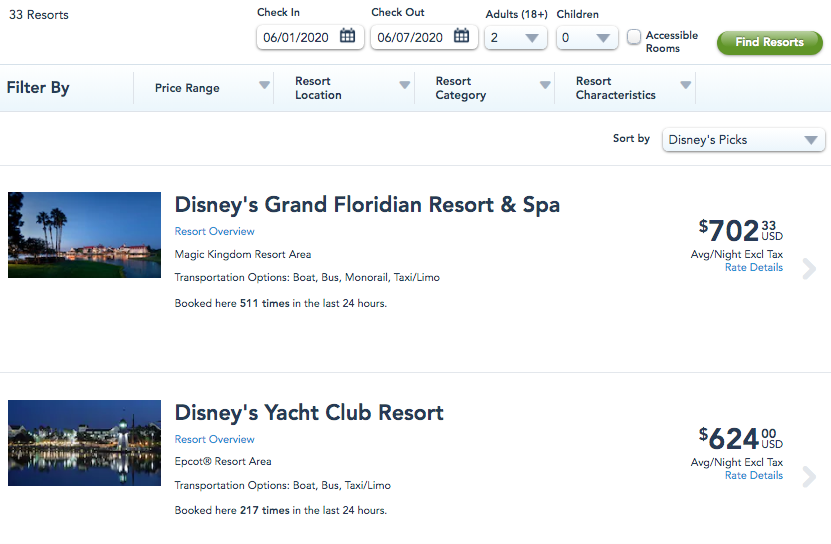Open Yacht Club Resort Overview link
This screenshot has height=544, width=831.
(x=214, y=439)
